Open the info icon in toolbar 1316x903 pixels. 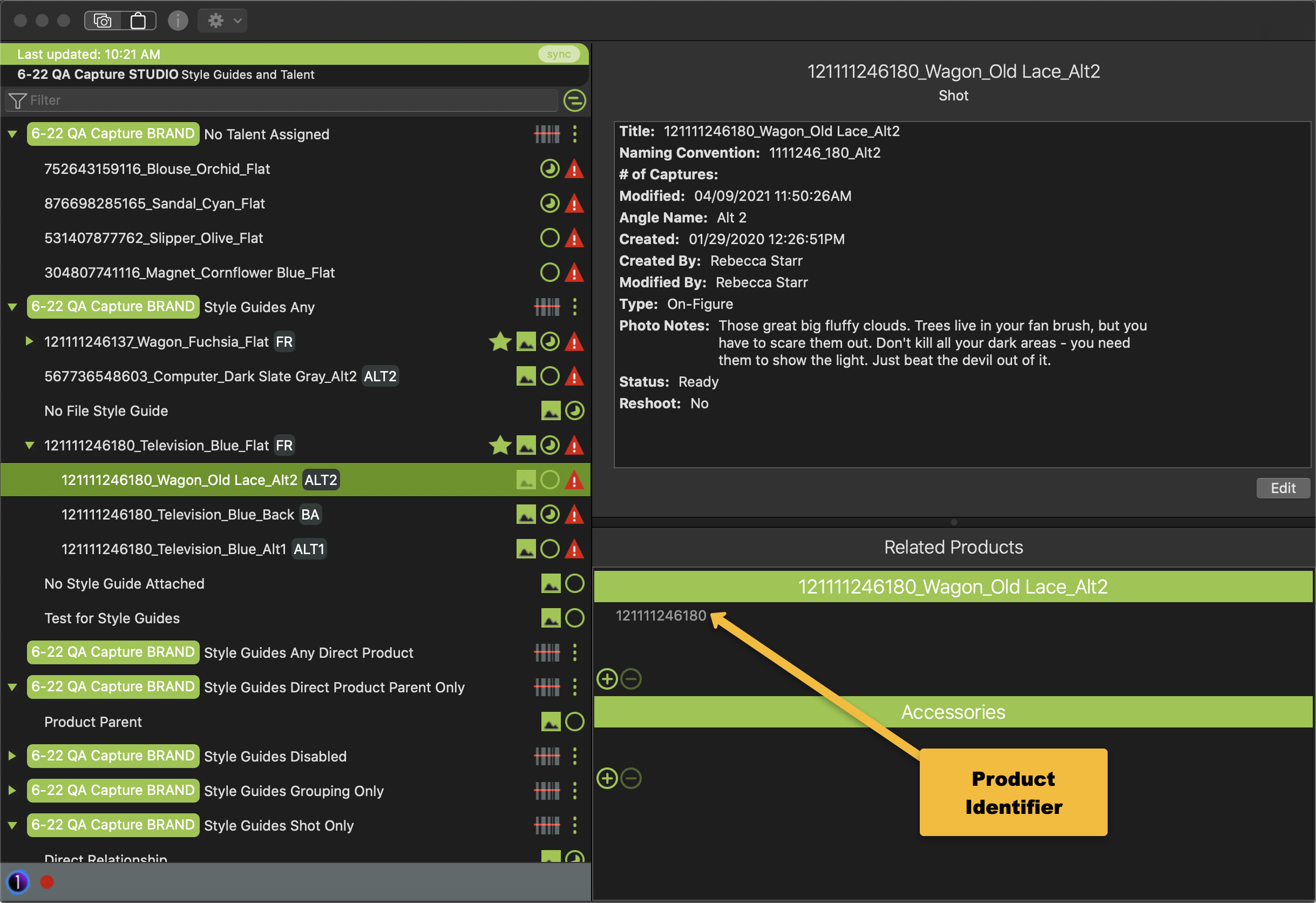tap(178, 21)
